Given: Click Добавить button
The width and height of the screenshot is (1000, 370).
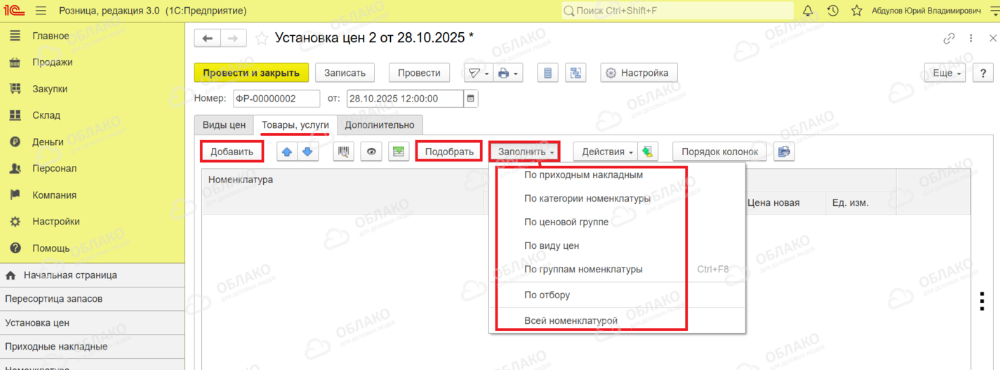Looking at the screenshot, I should click(x=232, y=152).
